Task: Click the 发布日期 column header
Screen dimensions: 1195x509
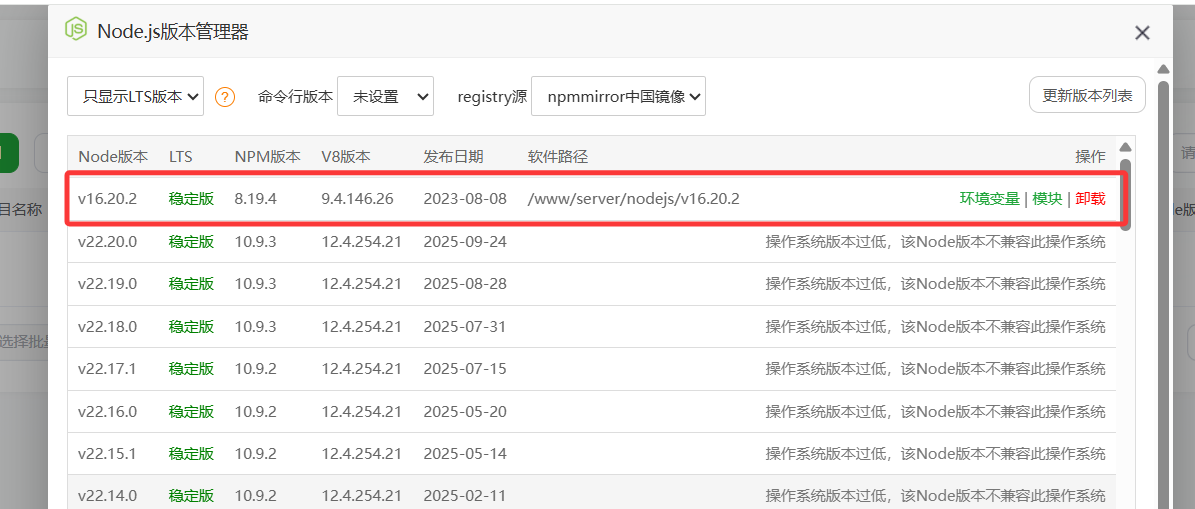Action: [453, 157]
